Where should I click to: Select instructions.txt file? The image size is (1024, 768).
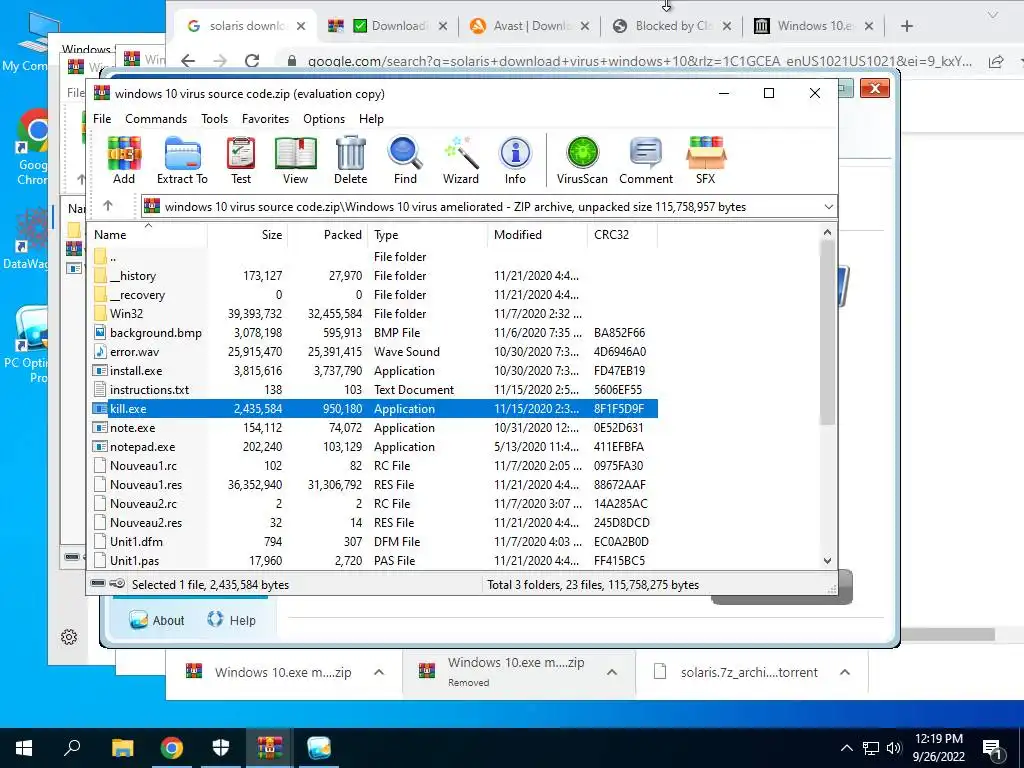coord(375,389)
